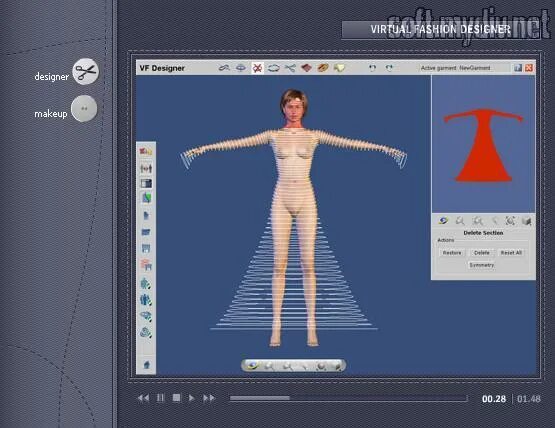This screenshot has height=428, width=555.
Task: Click the two mannequins icon in sidebar
Action: click(x=146, y=168)
